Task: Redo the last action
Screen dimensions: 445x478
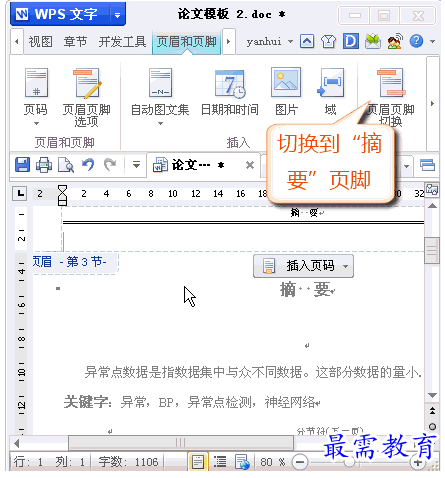Action: [x=110, y=165]
